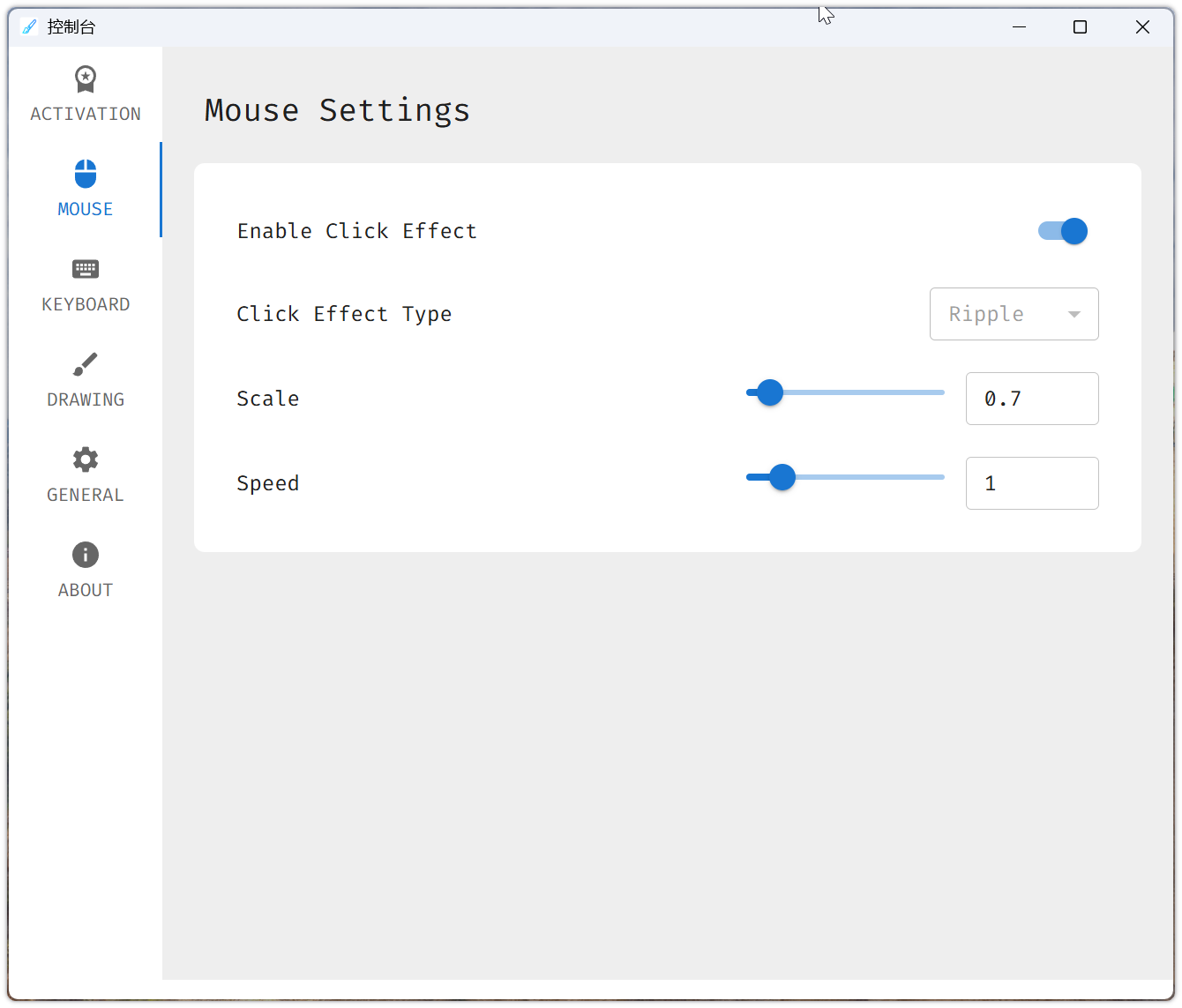Click the Speed value field showing 1

coord(1032,483)
